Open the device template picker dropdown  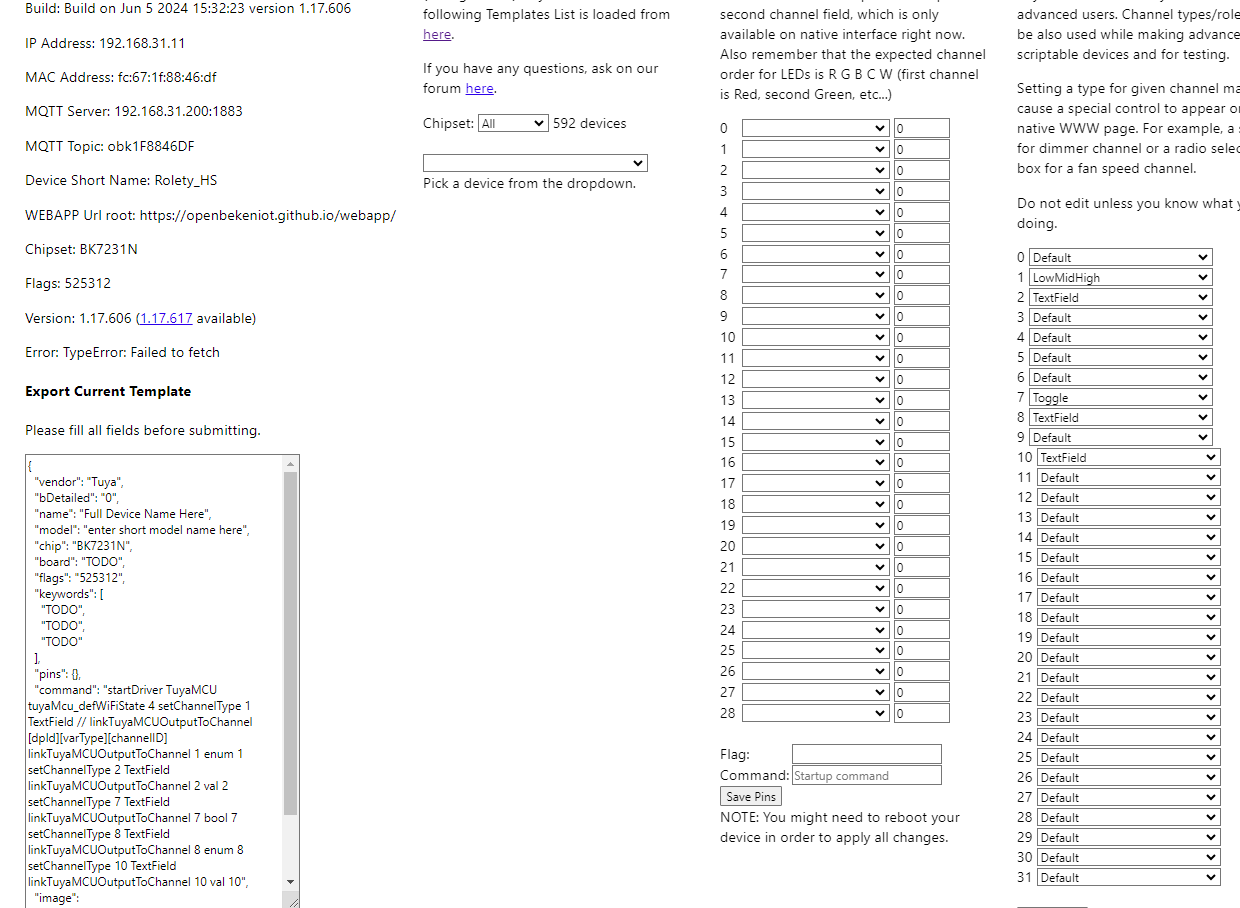[535, 163]
